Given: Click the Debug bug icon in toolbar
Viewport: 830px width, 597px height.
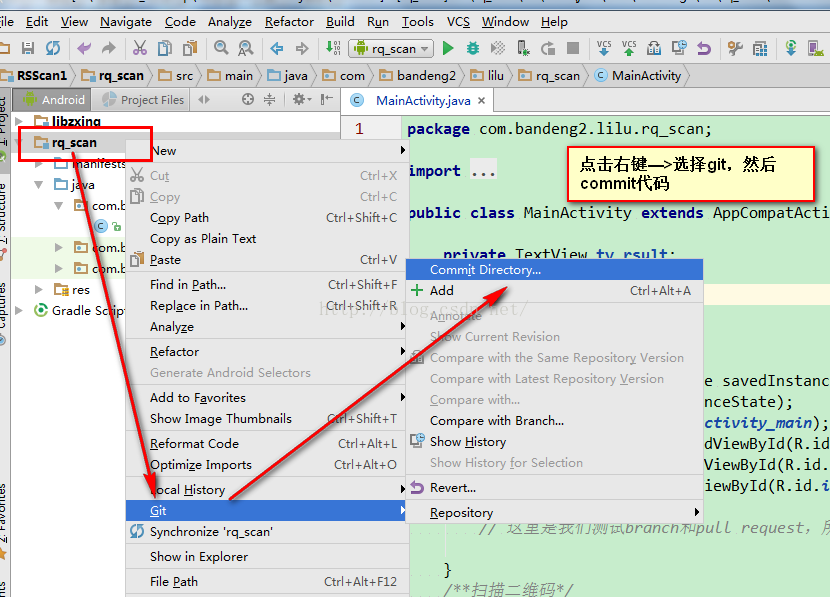Looking at the screenshot, I should tap(472, 48).
